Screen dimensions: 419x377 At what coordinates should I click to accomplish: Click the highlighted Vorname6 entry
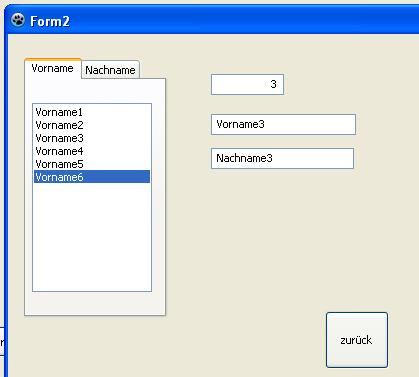coord(92,177)
